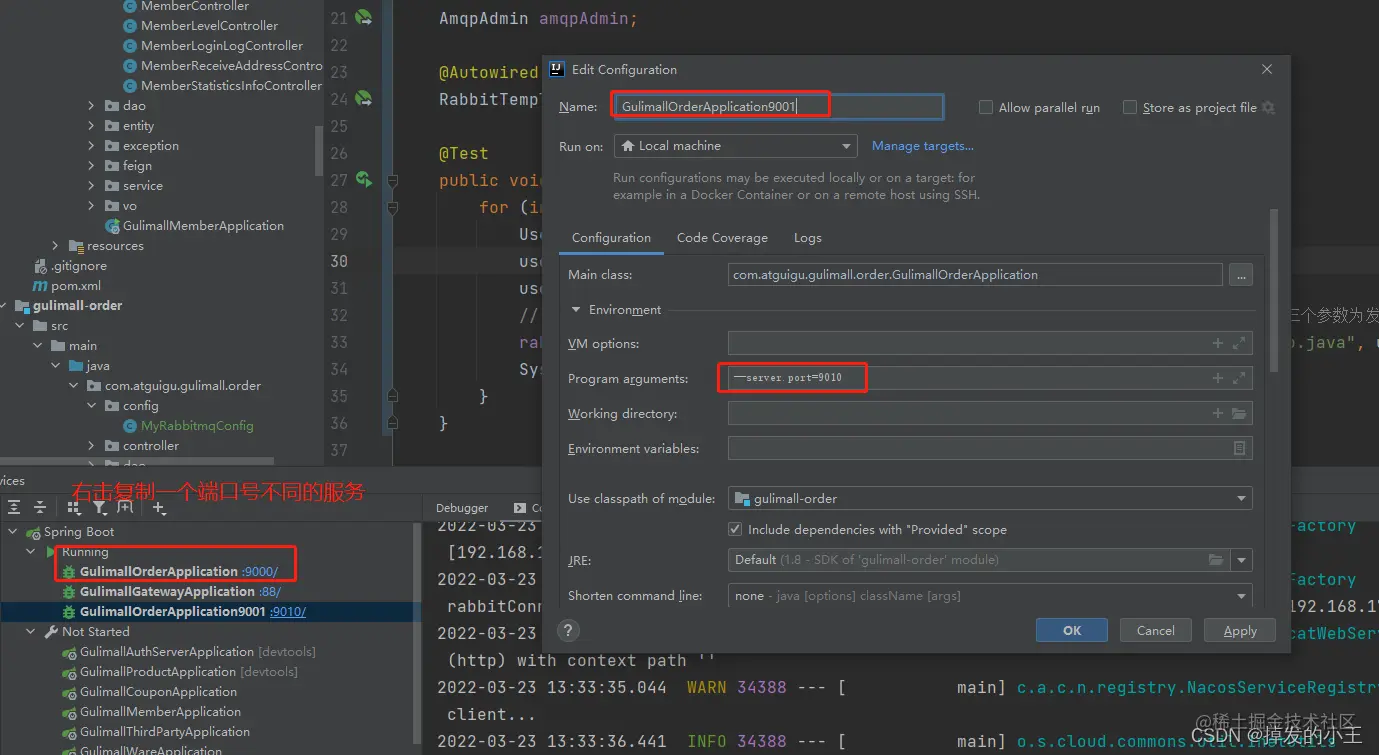Click Main class input field

click(x=975, y=275)
